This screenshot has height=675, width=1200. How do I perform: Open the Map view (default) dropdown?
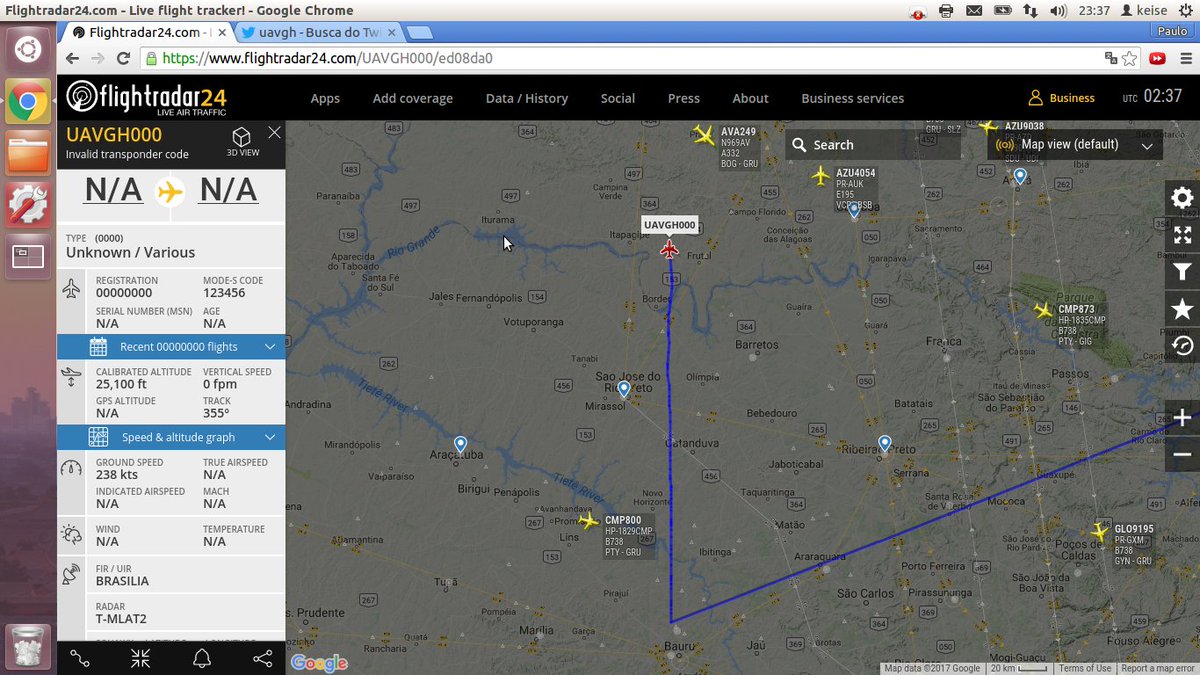(x=1074, y=145)
